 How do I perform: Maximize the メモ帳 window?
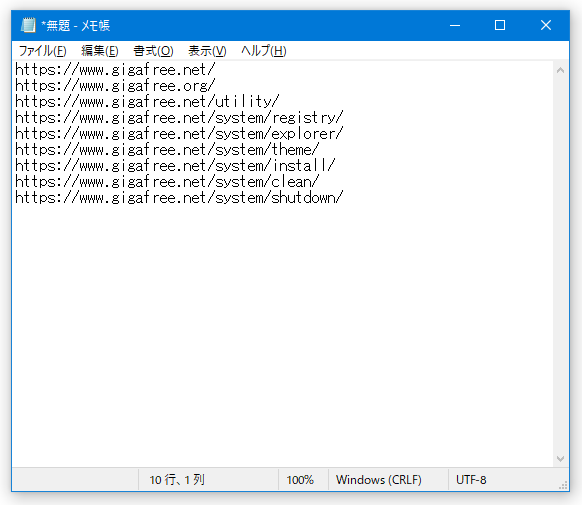tap(500, 25)
